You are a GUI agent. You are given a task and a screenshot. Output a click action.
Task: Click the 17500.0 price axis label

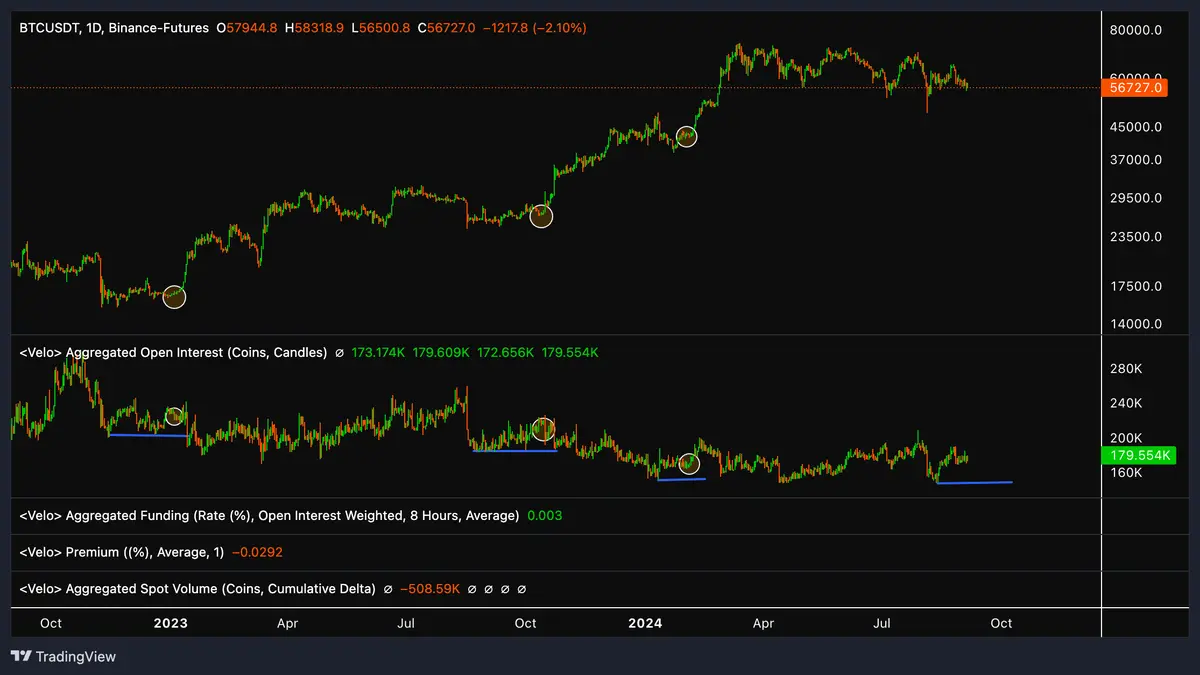[1136, 286]
